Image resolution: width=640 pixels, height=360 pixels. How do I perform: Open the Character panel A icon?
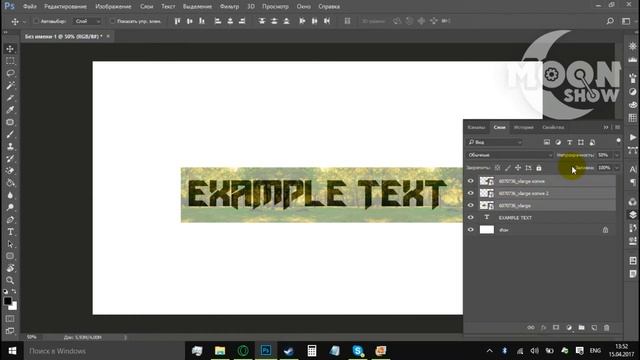633,169
